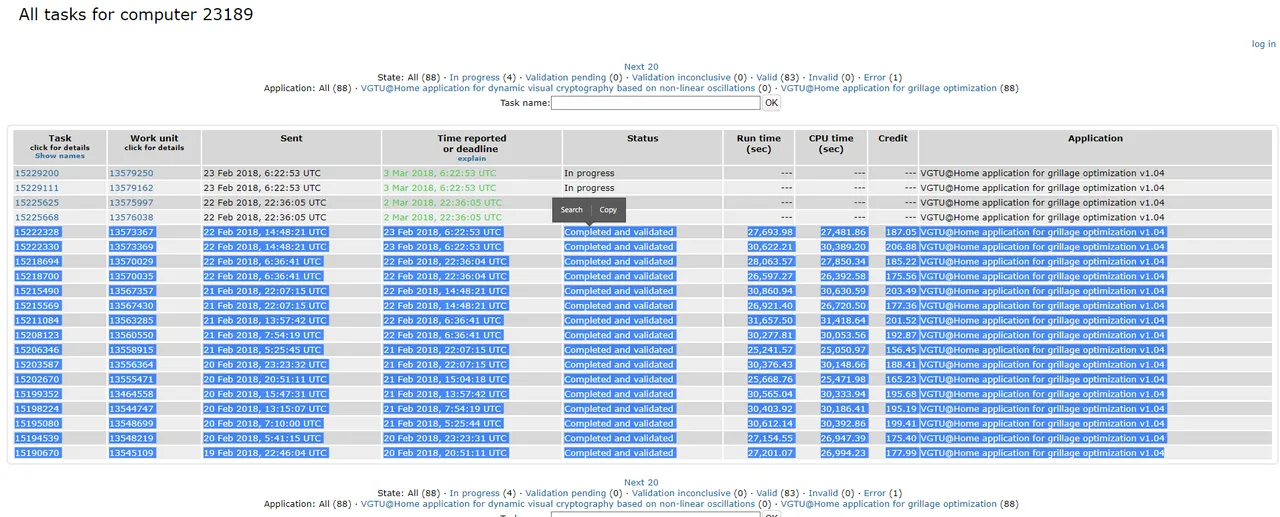
Task: Open task 15194539 details
Action: [x=37, y=438]
